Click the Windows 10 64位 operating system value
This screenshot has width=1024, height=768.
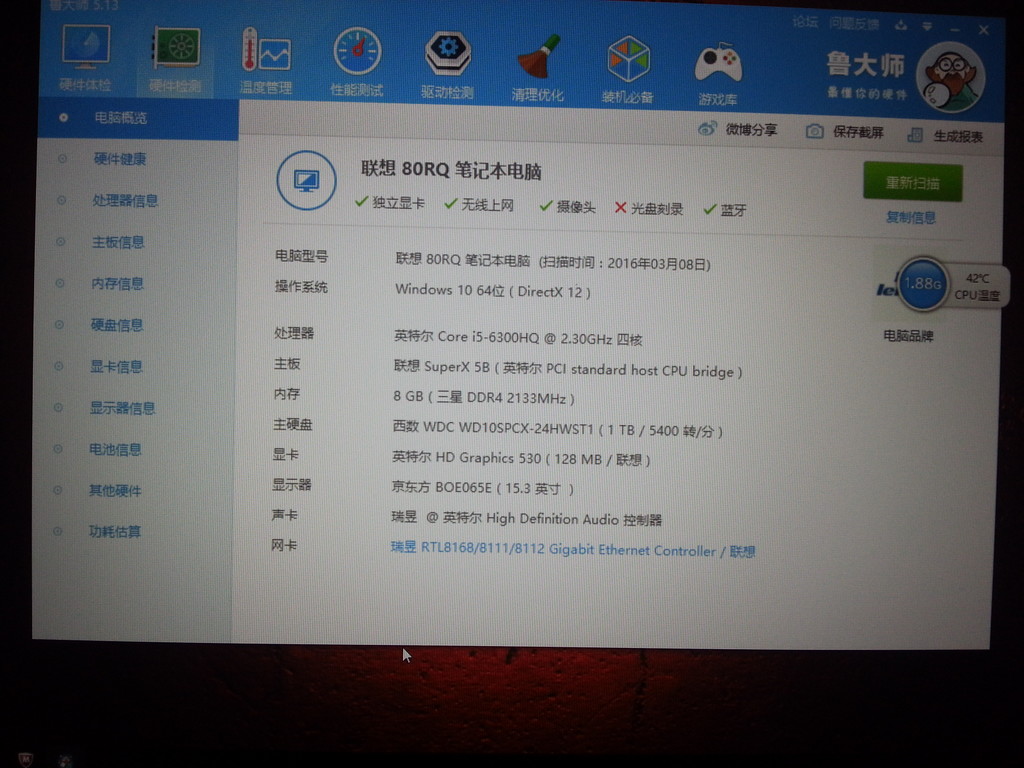tap(492, 291)
